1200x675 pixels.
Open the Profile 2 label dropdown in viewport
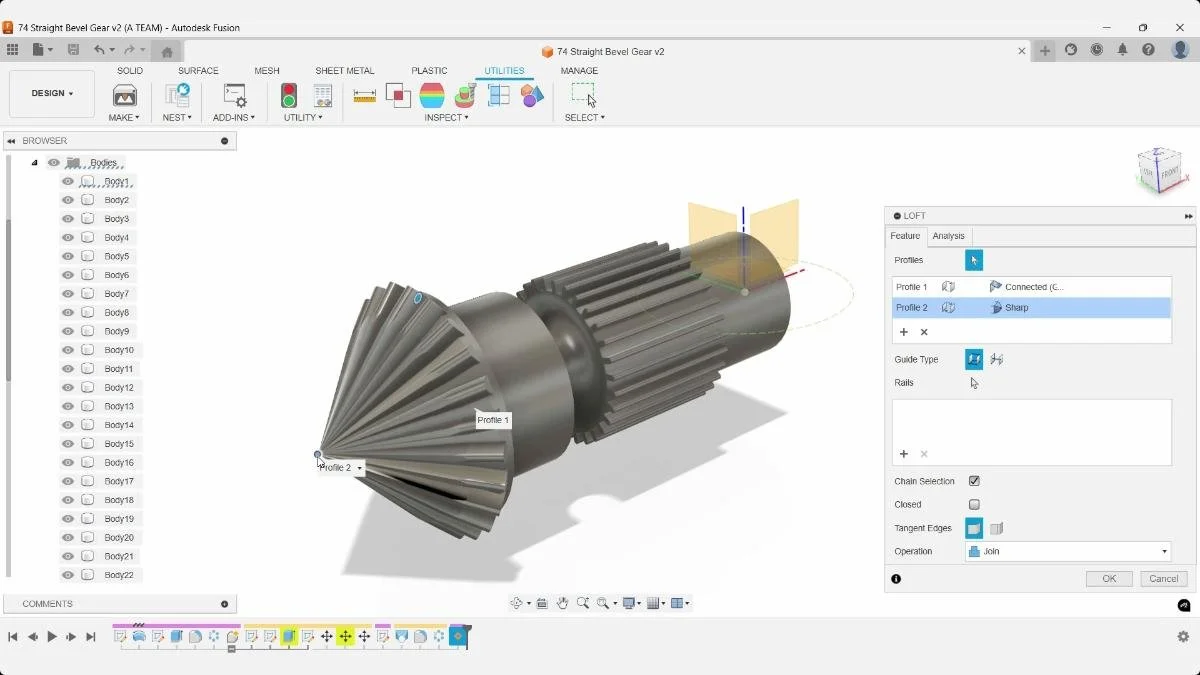click(x=359, y=468)
